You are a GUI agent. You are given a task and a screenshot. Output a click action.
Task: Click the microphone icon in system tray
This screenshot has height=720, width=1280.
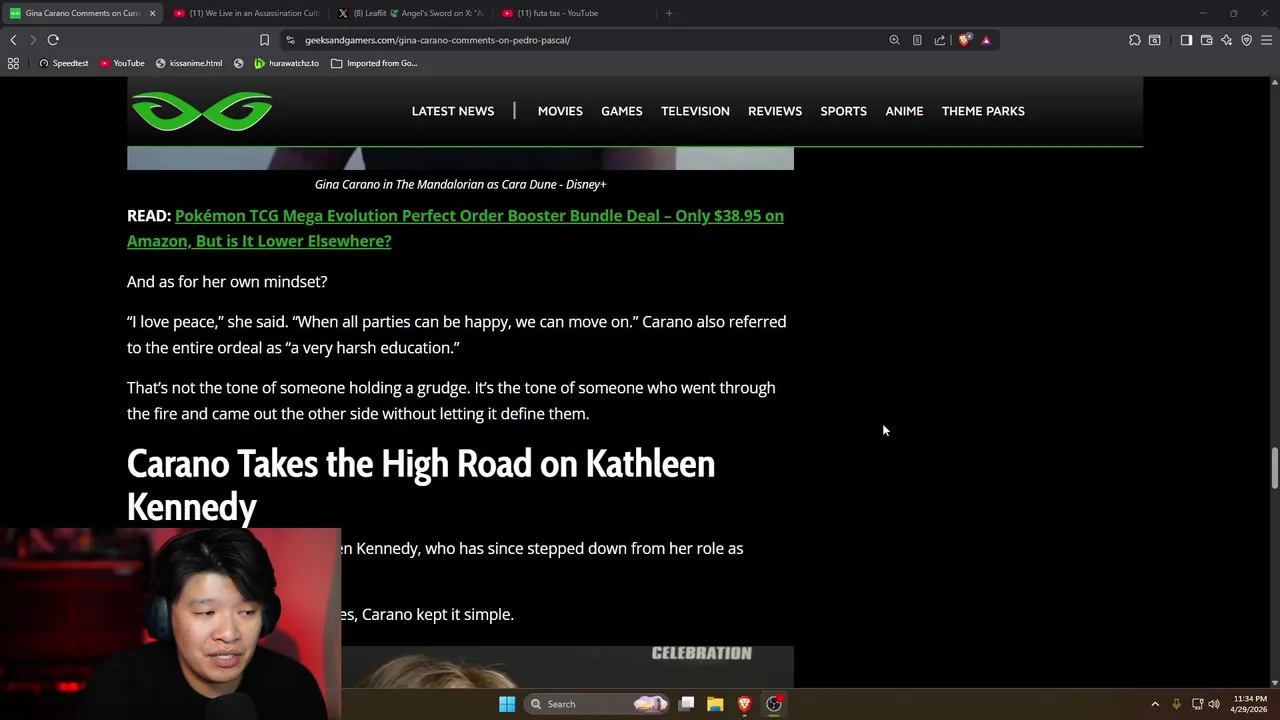point(1176,704)
